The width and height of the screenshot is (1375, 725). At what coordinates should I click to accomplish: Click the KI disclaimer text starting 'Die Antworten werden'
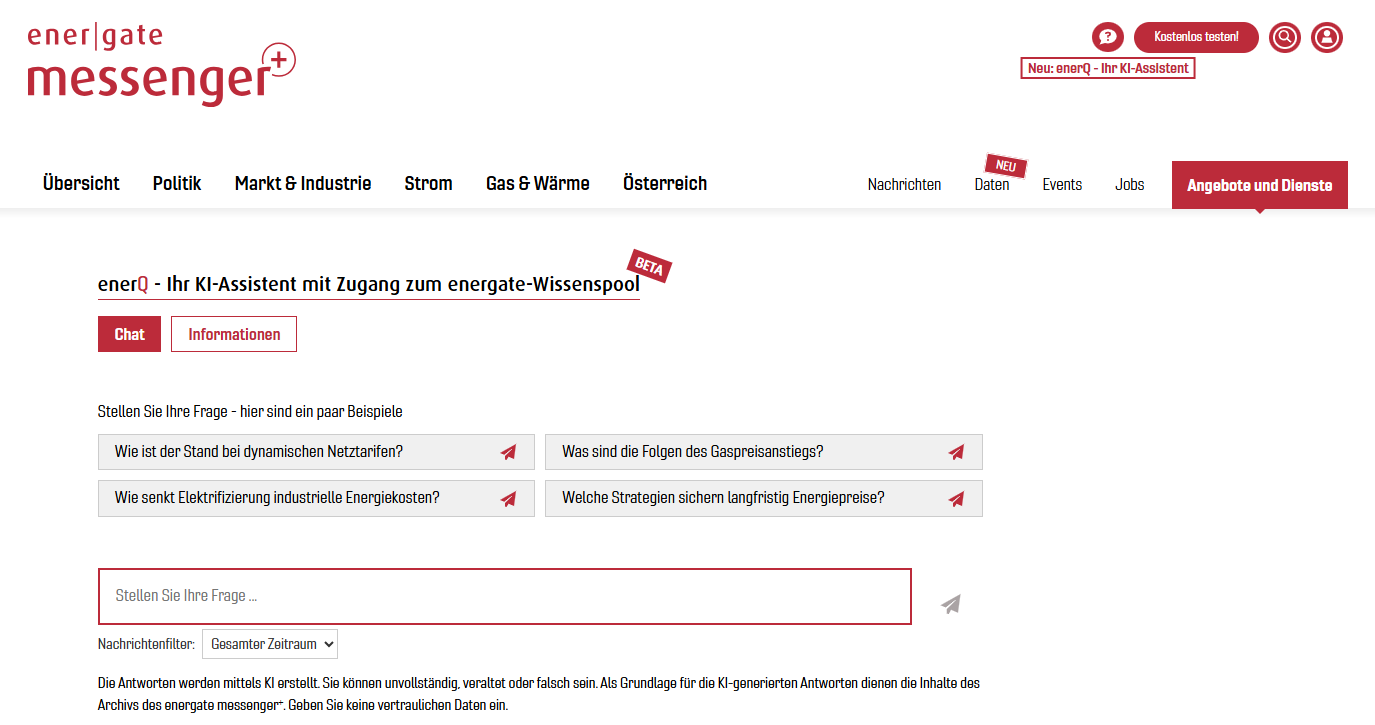(539, 694)
